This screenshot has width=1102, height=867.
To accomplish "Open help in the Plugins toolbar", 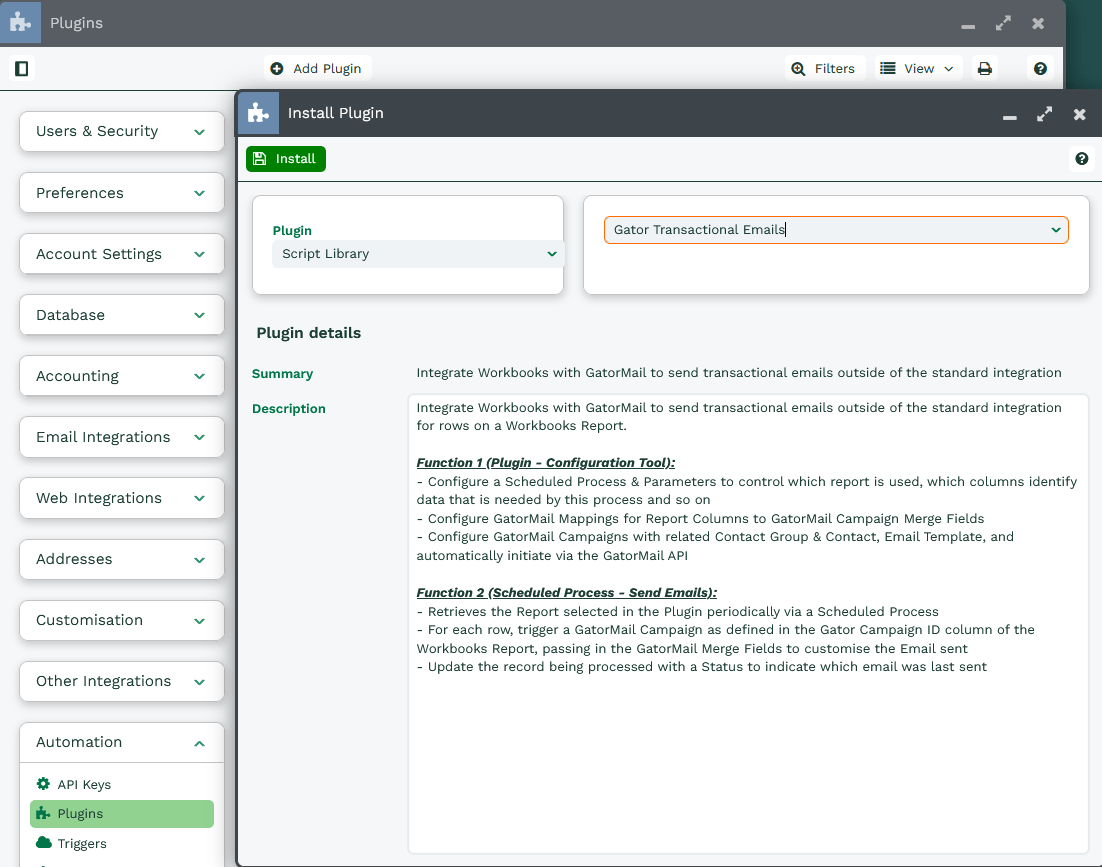I will (1040, 68).
